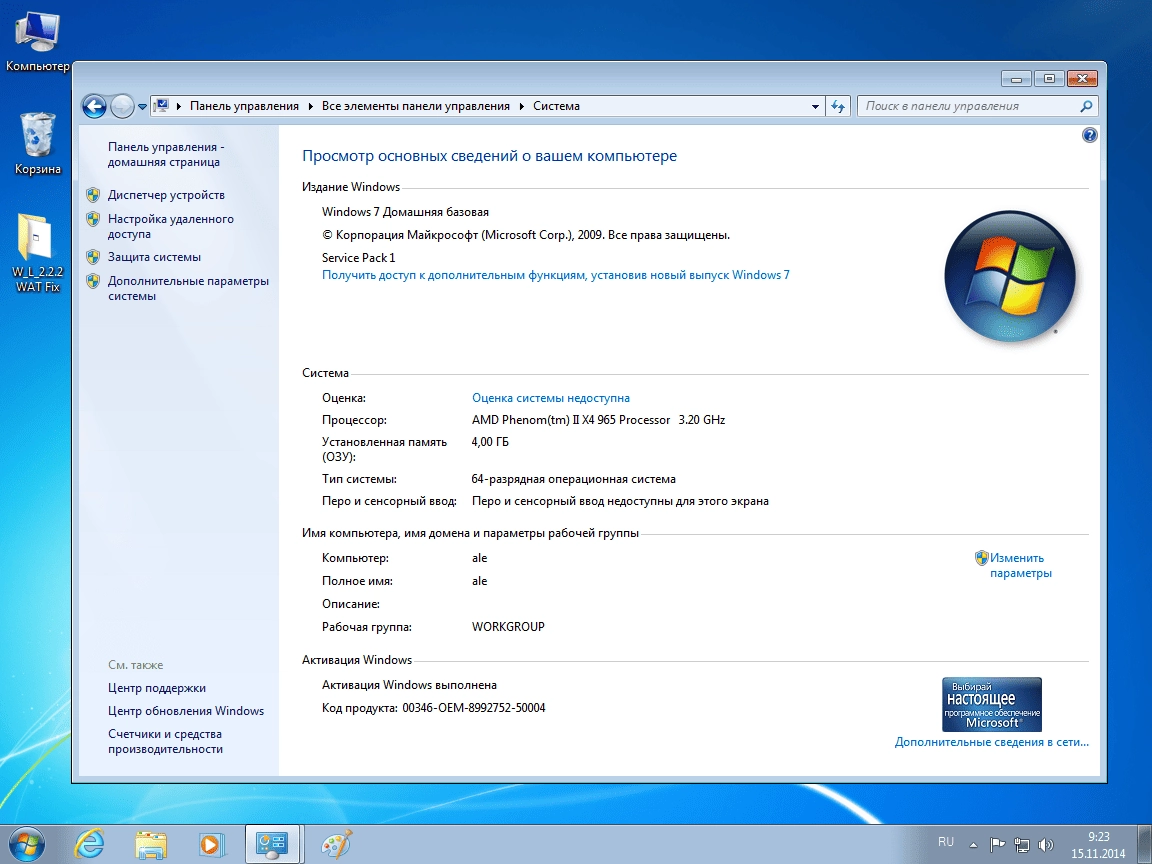This screenshot has height=864, width=1152.
Task: Click the Система breadcrumb
Action: 556,106
